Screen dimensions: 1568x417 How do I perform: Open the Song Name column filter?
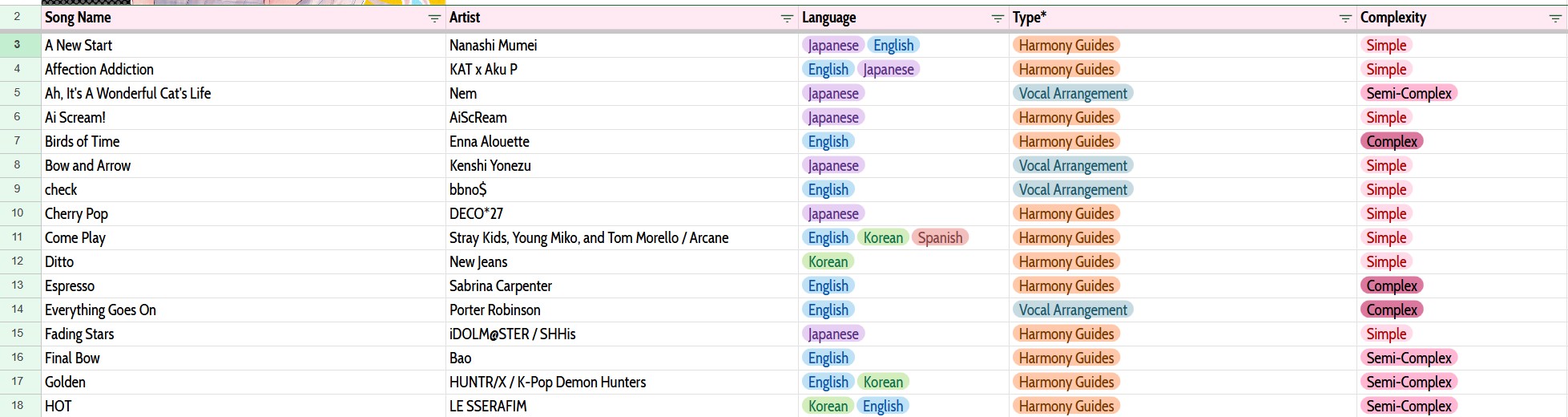(434, 18)
